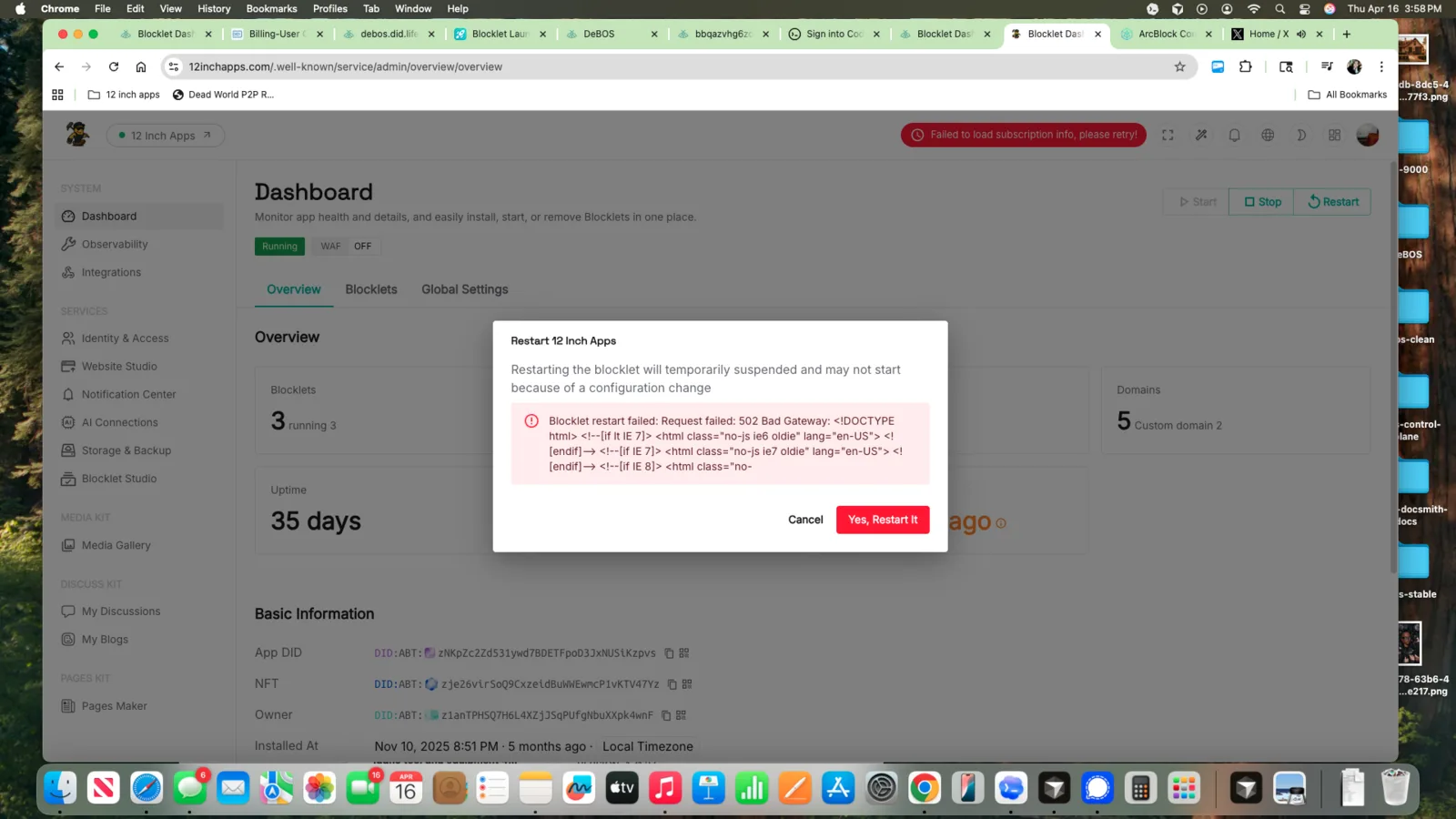Screen dimensions: 1456x819
Task: Open the Global Settings tab
Action: point(465,289)
